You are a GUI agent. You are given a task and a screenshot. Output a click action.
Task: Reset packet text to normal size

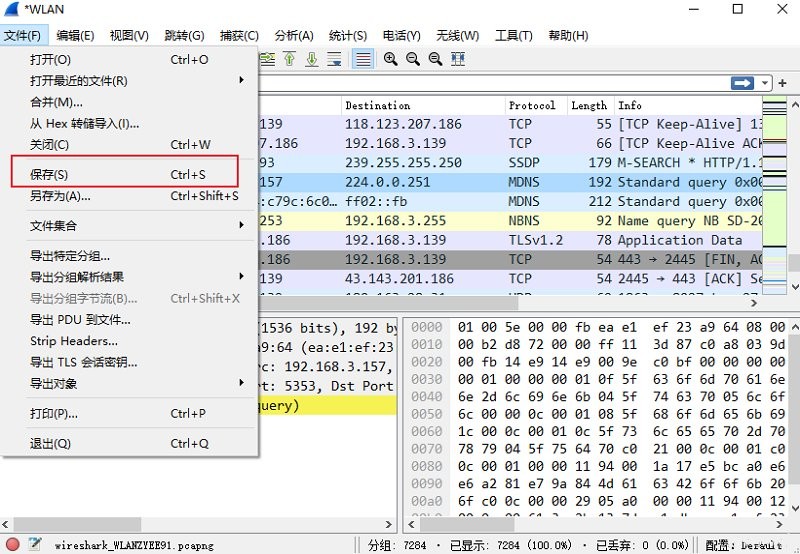pos(435,60)
